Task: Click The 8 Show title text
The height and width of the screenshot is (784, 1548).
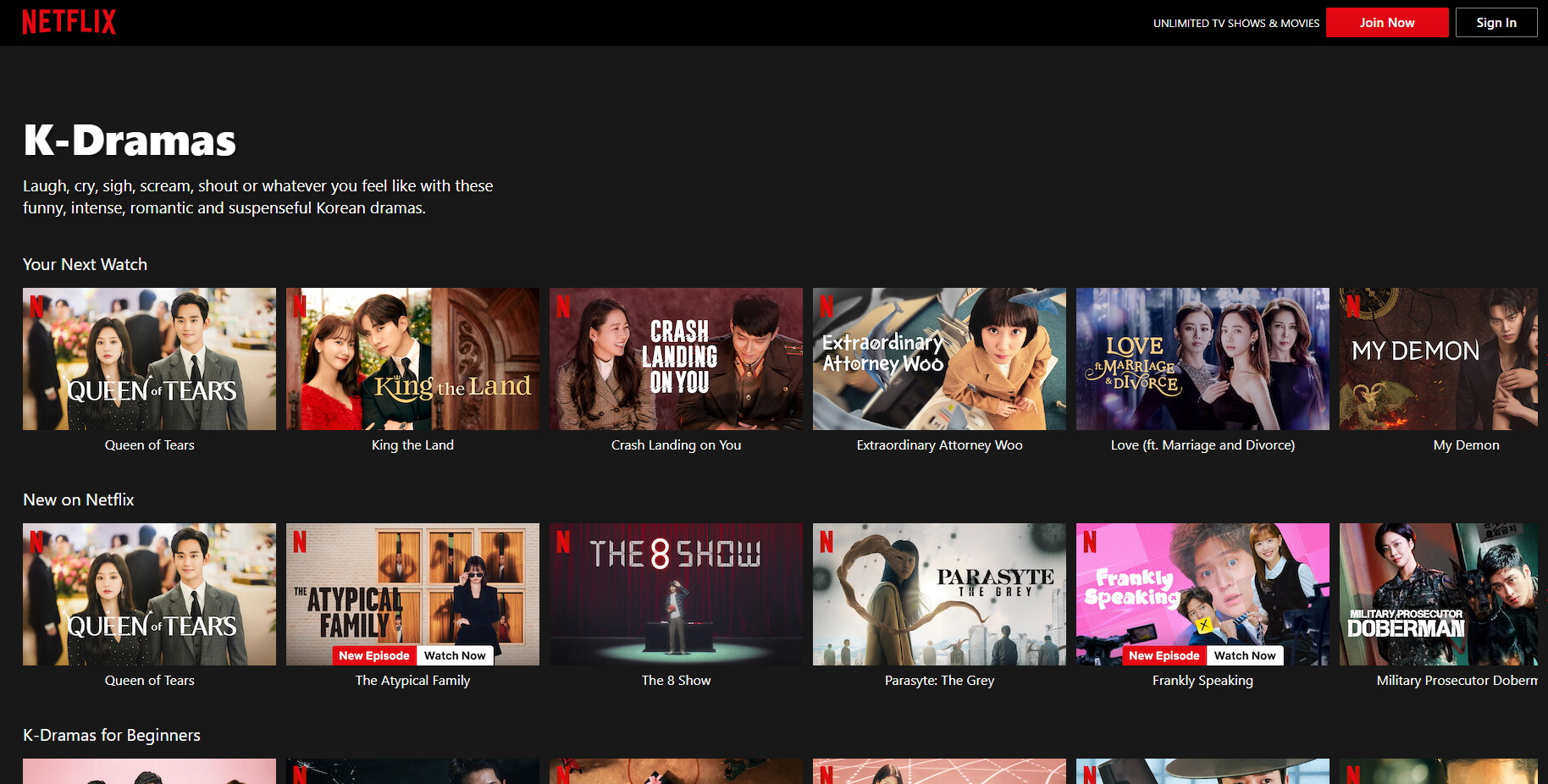Action: pyautogui.click(x=676, y=681)
